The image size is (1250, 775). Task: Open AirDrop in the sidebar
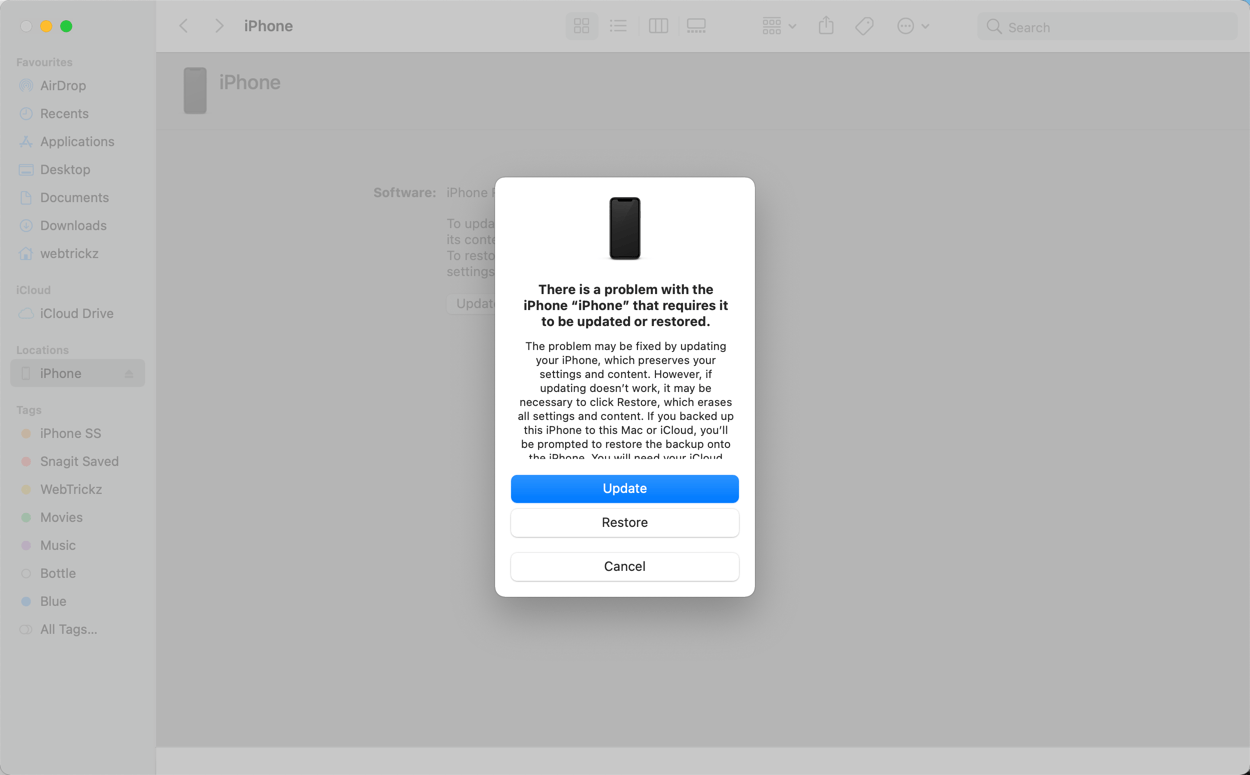point(62,86)
